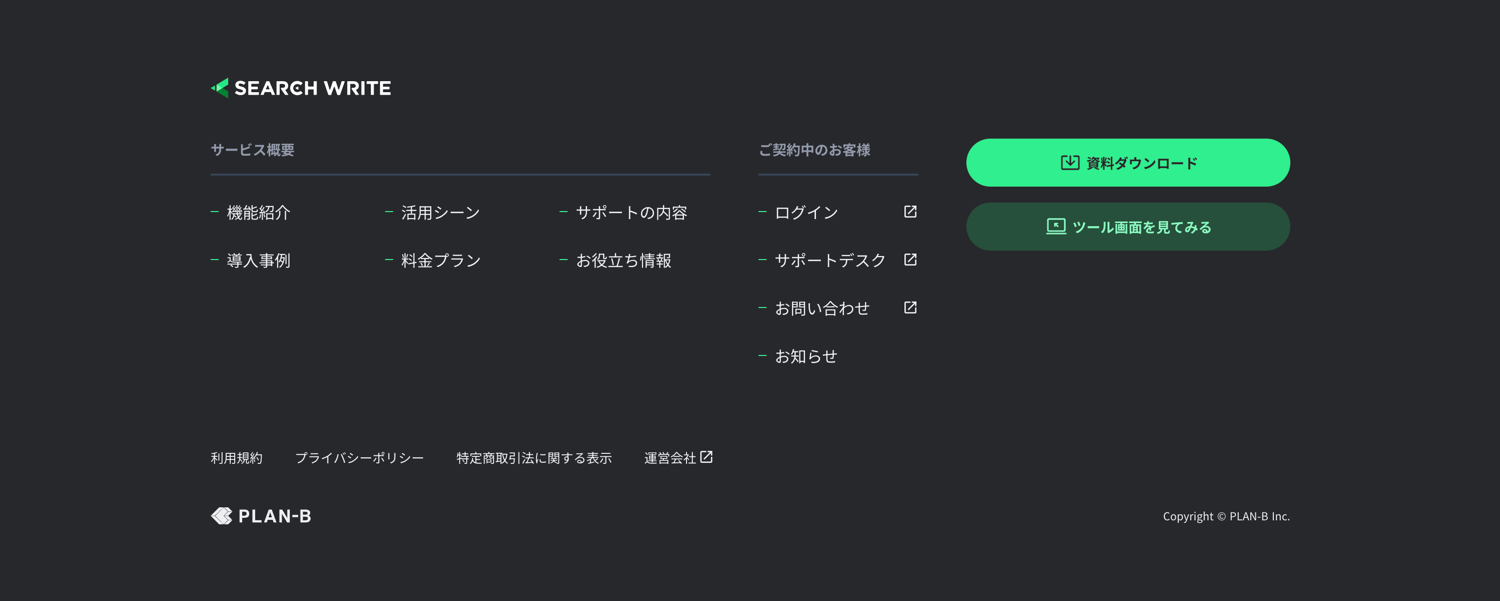
Task: Click the screen icon in ツール画面を見てみる button
Action: tap(1056, 226)
